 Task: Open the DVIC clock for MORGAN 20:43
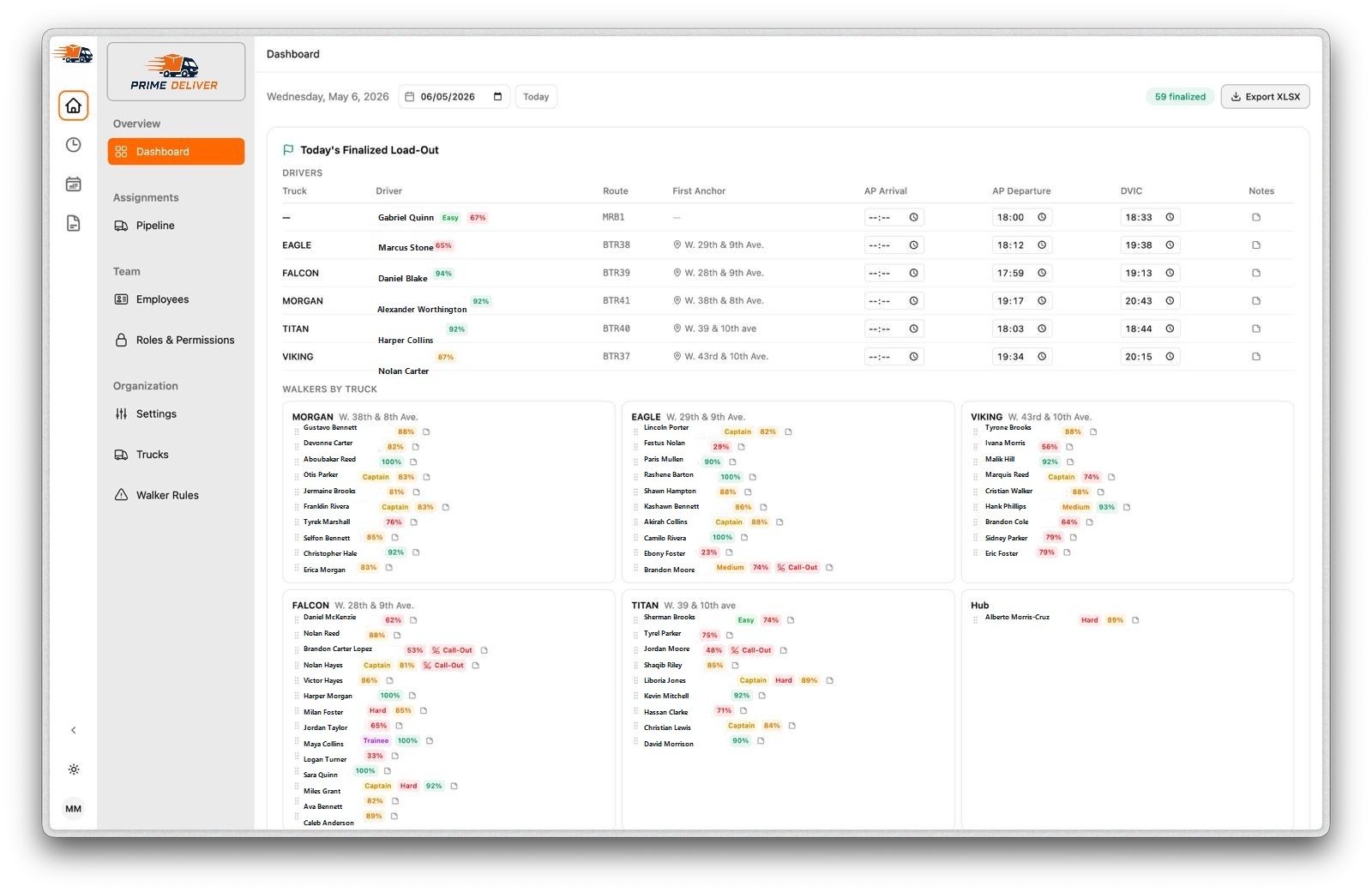[1170, 301]
